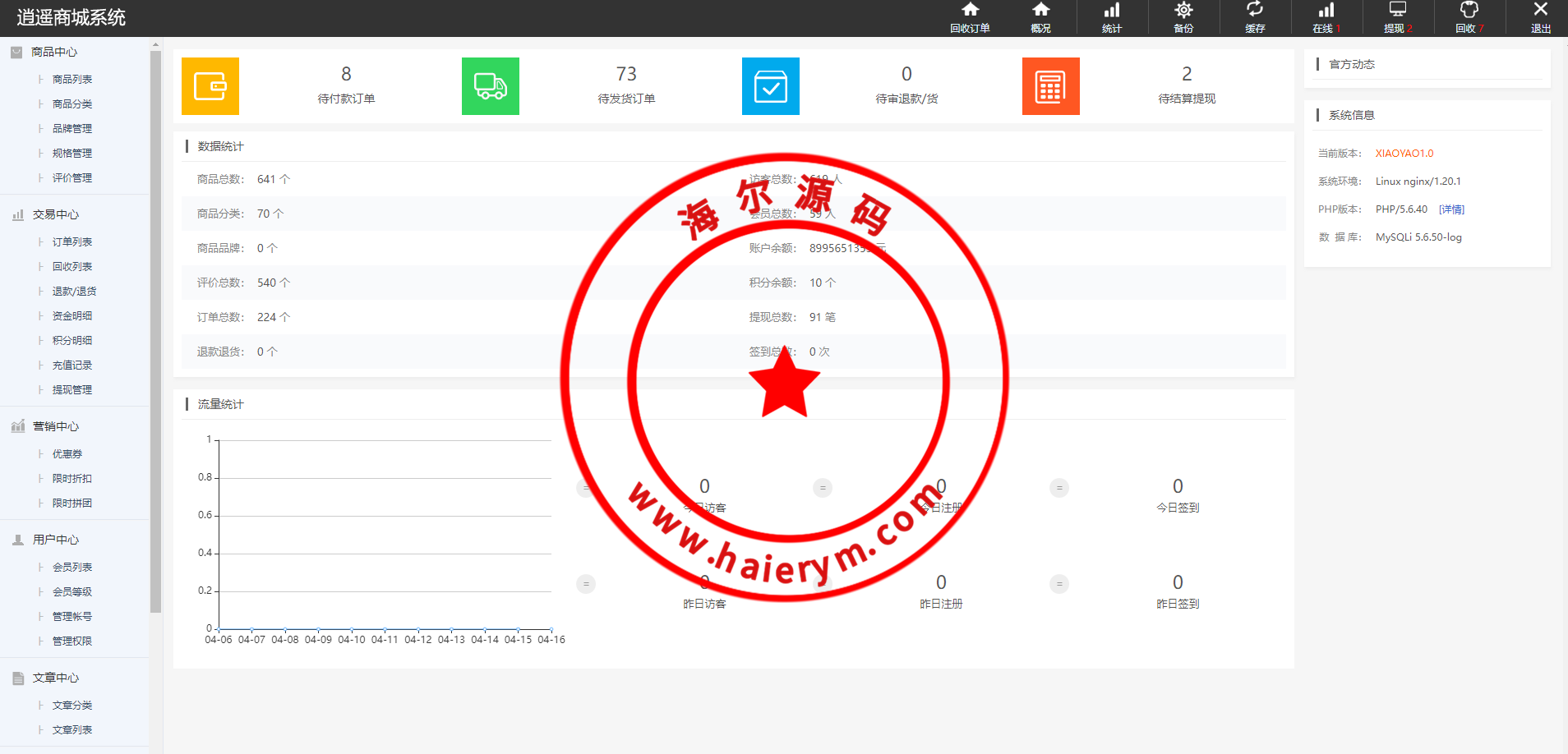Select 订单列表 from the sidebar
This screenshot has height=754, width=1568.
click(x=72, y=242)
